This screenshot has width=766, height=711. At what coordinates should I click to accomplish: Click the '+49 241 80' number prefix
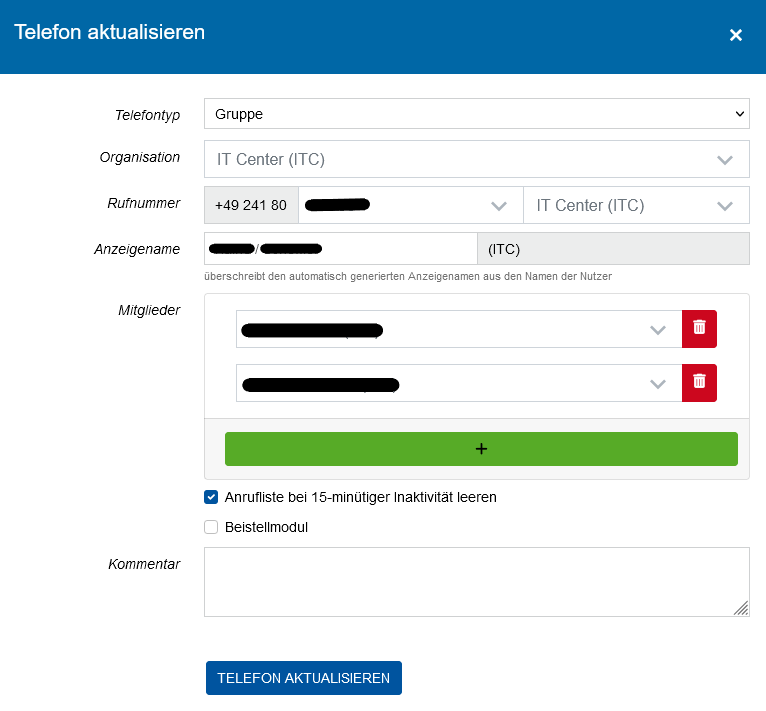coord(250,206)
